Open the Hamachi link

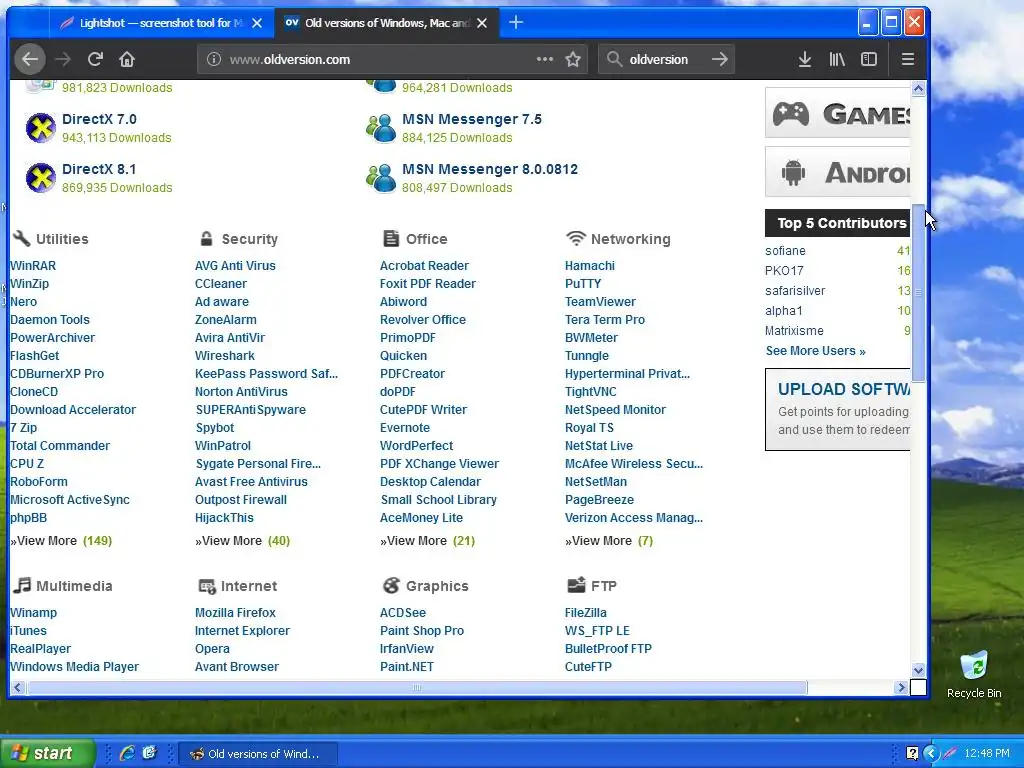590,266
